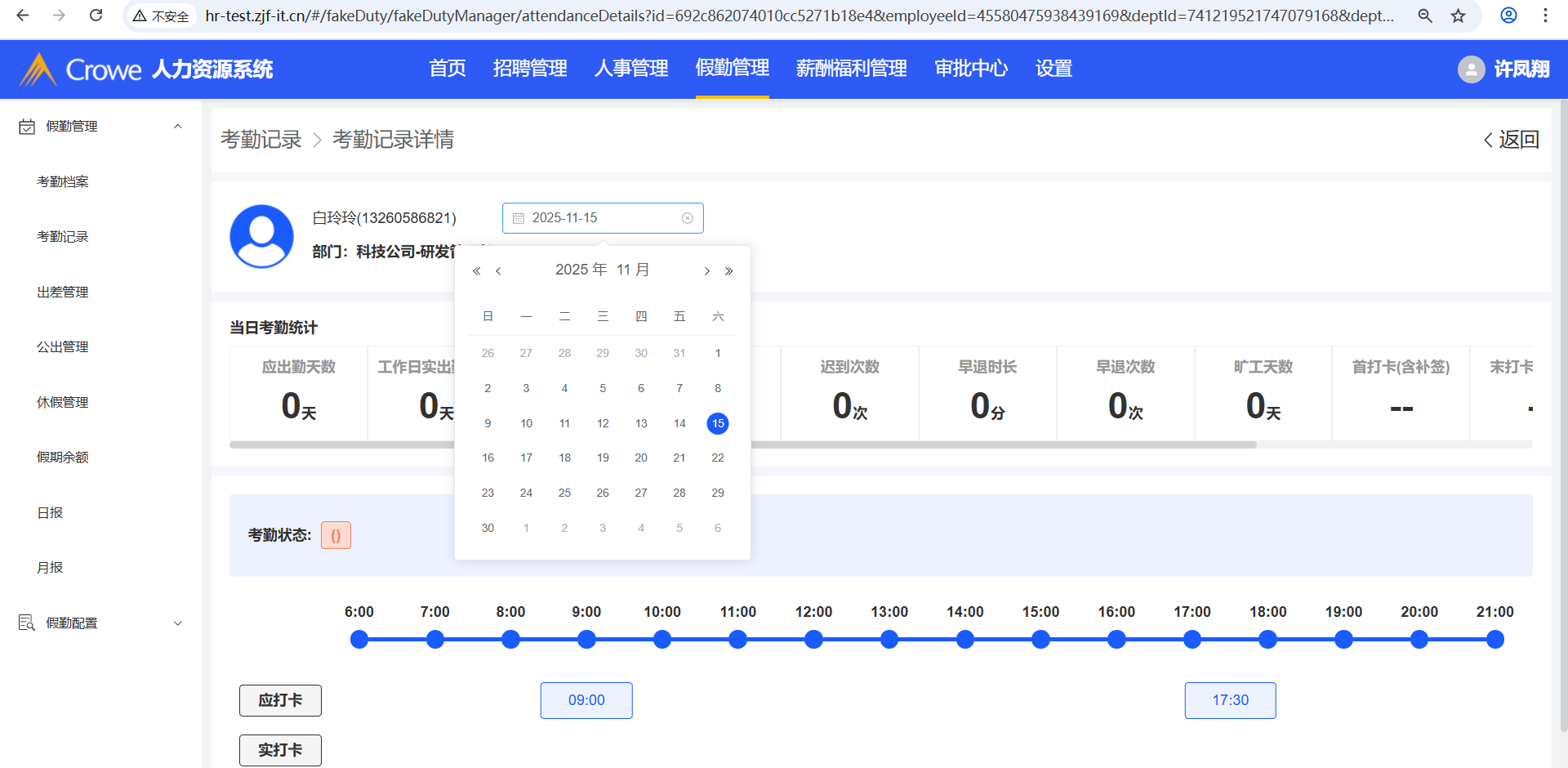Open the 薪酬福利管理 top menu
Image resolution: width=1568 pixels, height=768 pixels.
coord(851,69)
